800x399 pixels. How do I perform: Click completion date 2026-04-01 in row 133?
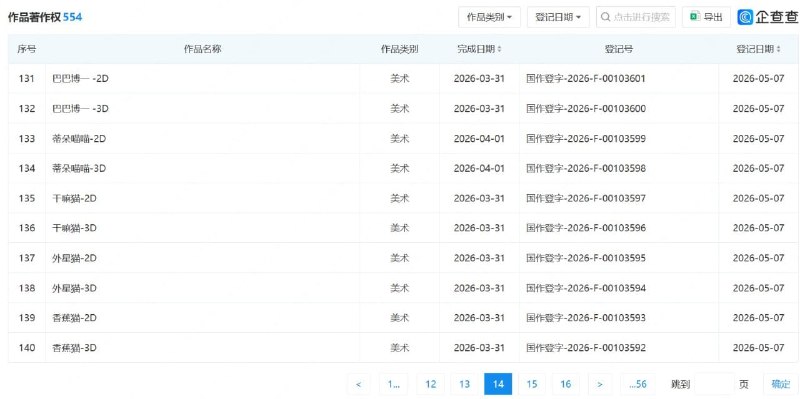tap(479, 138)
